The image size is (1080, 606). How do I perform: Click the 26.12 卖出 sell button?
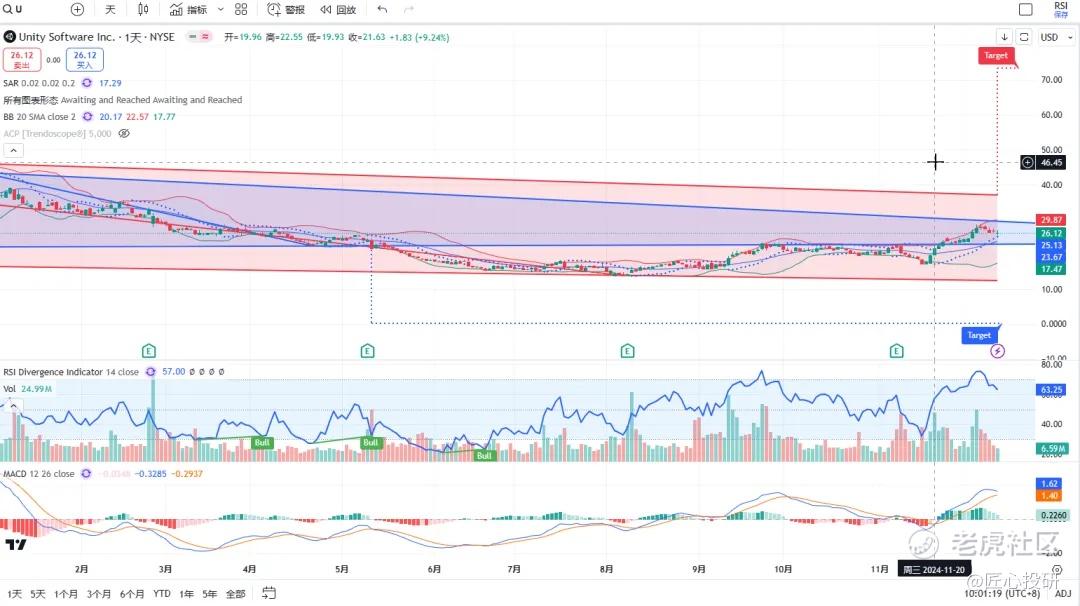coord(21,60)
